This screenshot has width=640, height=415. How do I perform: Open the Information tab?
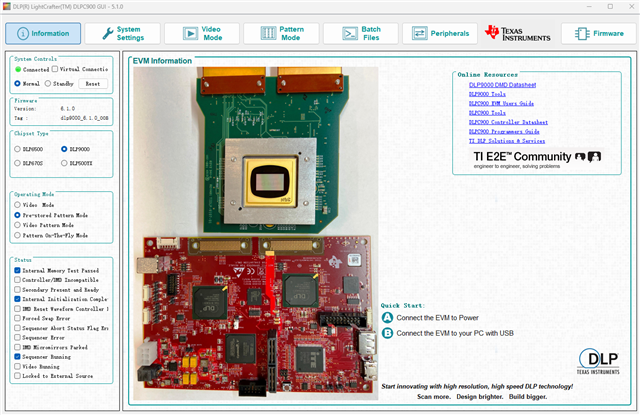pyautogui.click(x=43, y=33)
